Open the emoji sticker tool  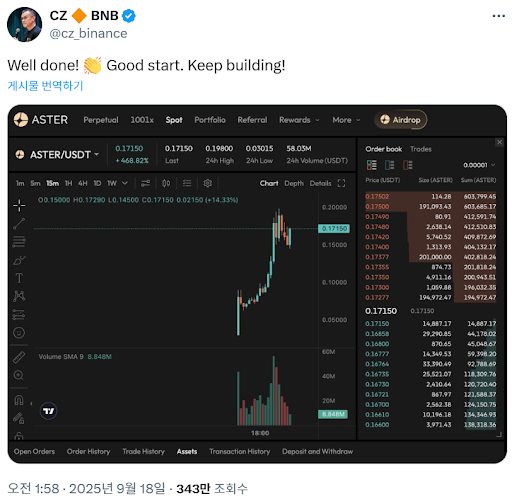(x=19, y=332)
